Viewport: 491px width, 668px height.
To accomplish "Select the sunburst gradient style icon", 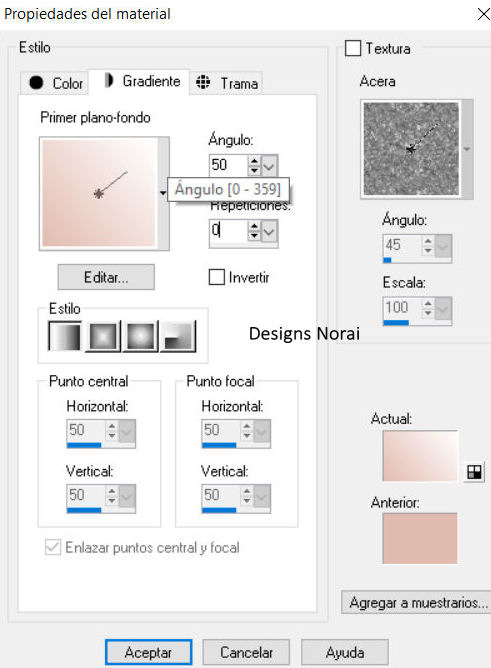I will click(x=140, y=336).
